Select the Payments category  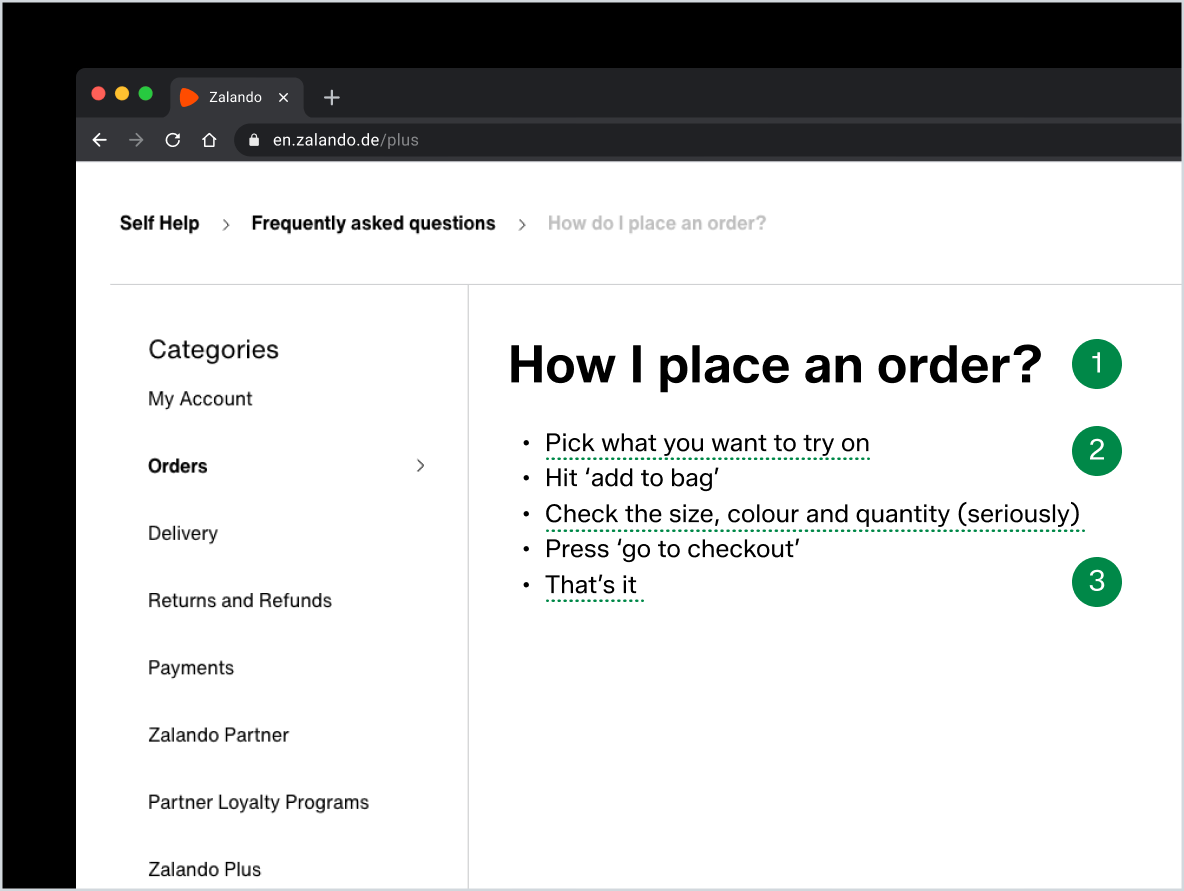(191, 668)
